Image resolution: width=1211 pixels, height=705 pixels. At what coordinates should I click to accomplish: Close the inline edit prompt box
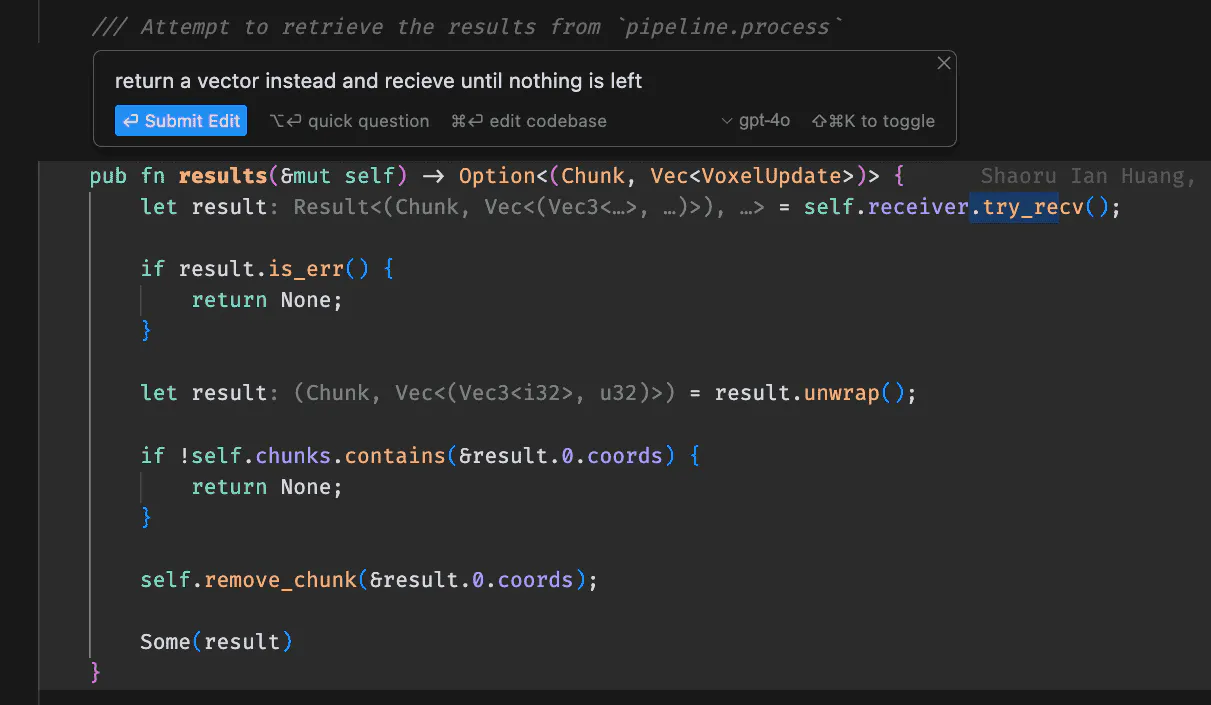coord(943,63)
